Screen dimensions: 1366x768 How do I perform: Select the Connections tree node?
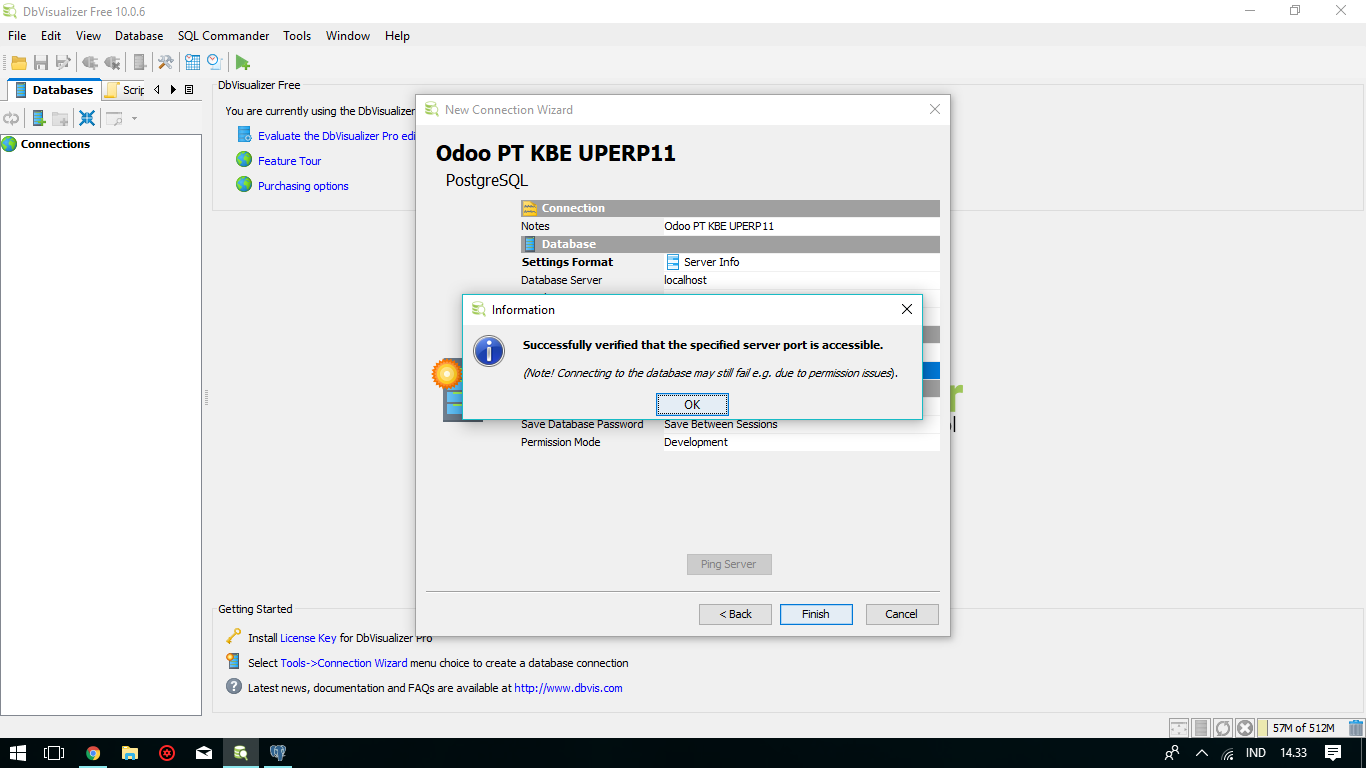point(55,144)
